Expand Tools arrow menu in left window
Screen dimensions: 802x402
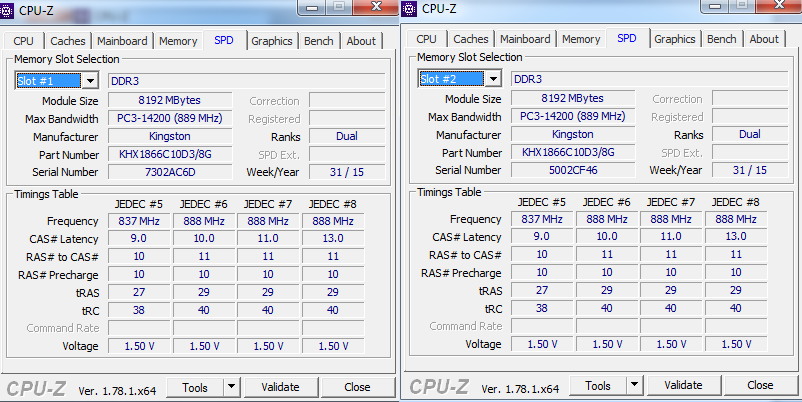(231, 387)
